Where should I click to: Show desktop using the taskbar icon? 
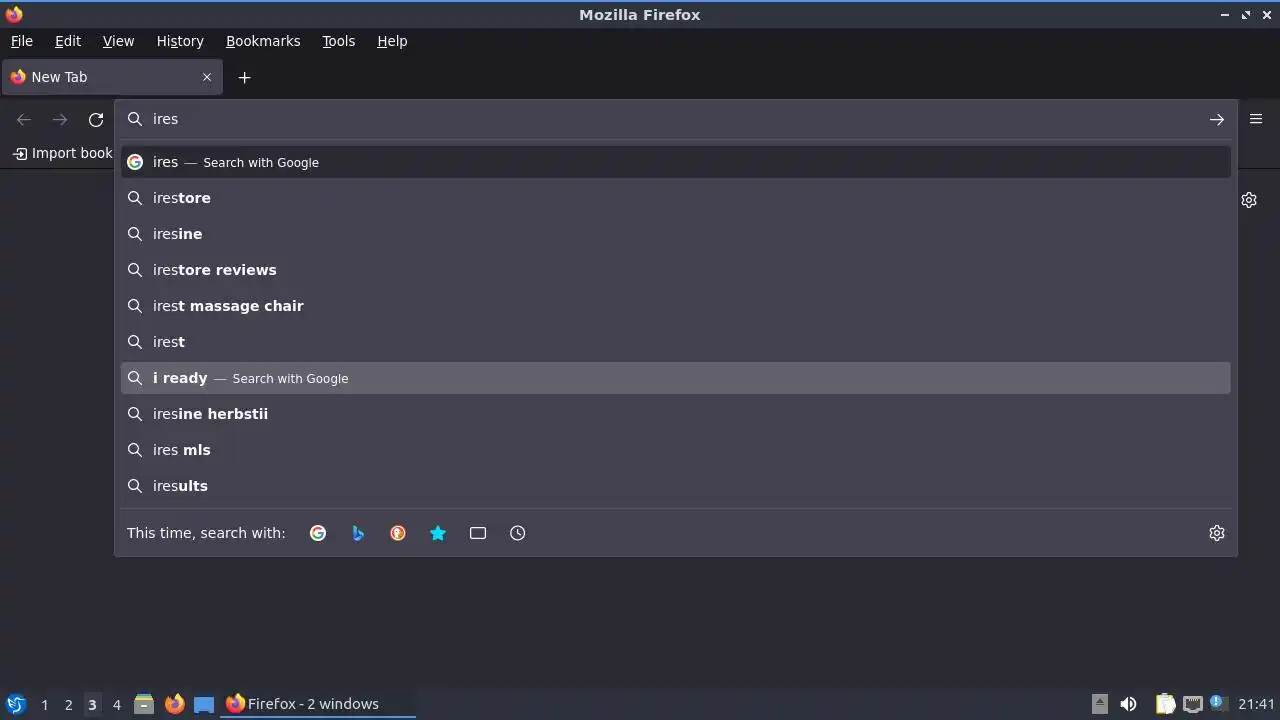click(x=204, y=704)
